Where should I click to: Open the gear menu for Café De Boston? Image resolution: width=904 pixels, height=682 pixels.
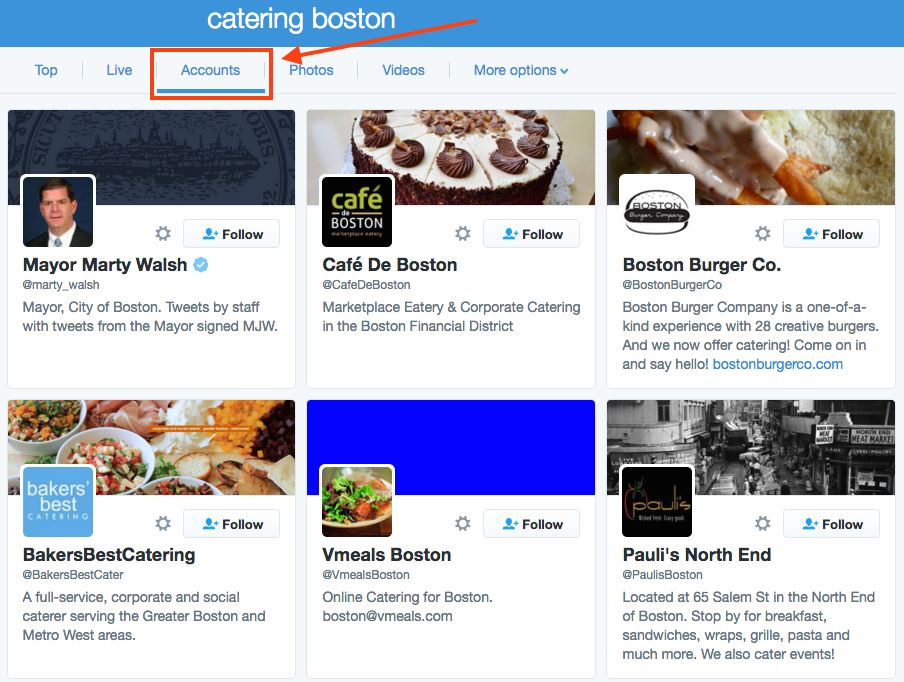coord(462,233)
